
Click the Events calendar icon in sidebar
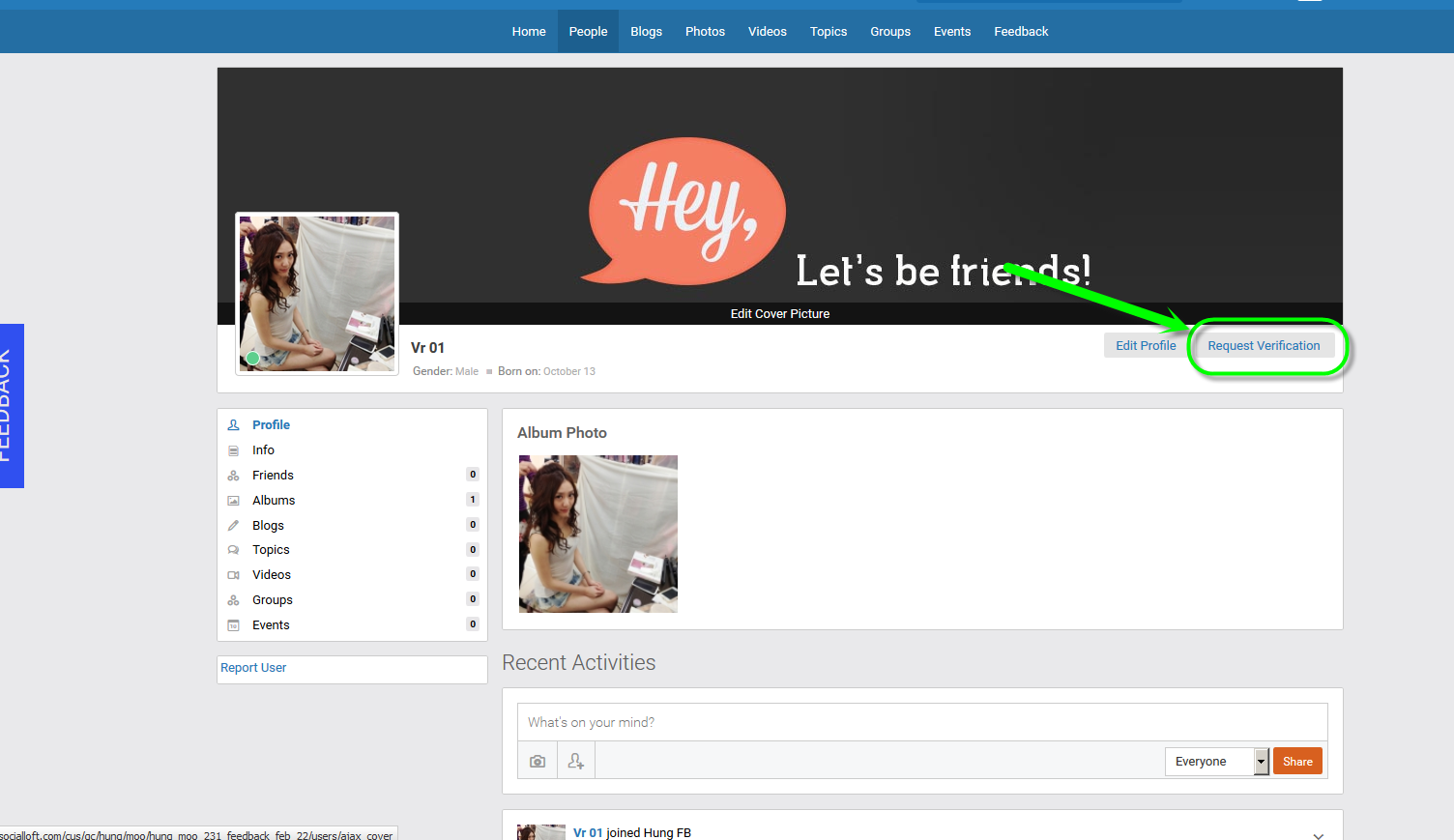pyautogui.click(x=233, y=625)
